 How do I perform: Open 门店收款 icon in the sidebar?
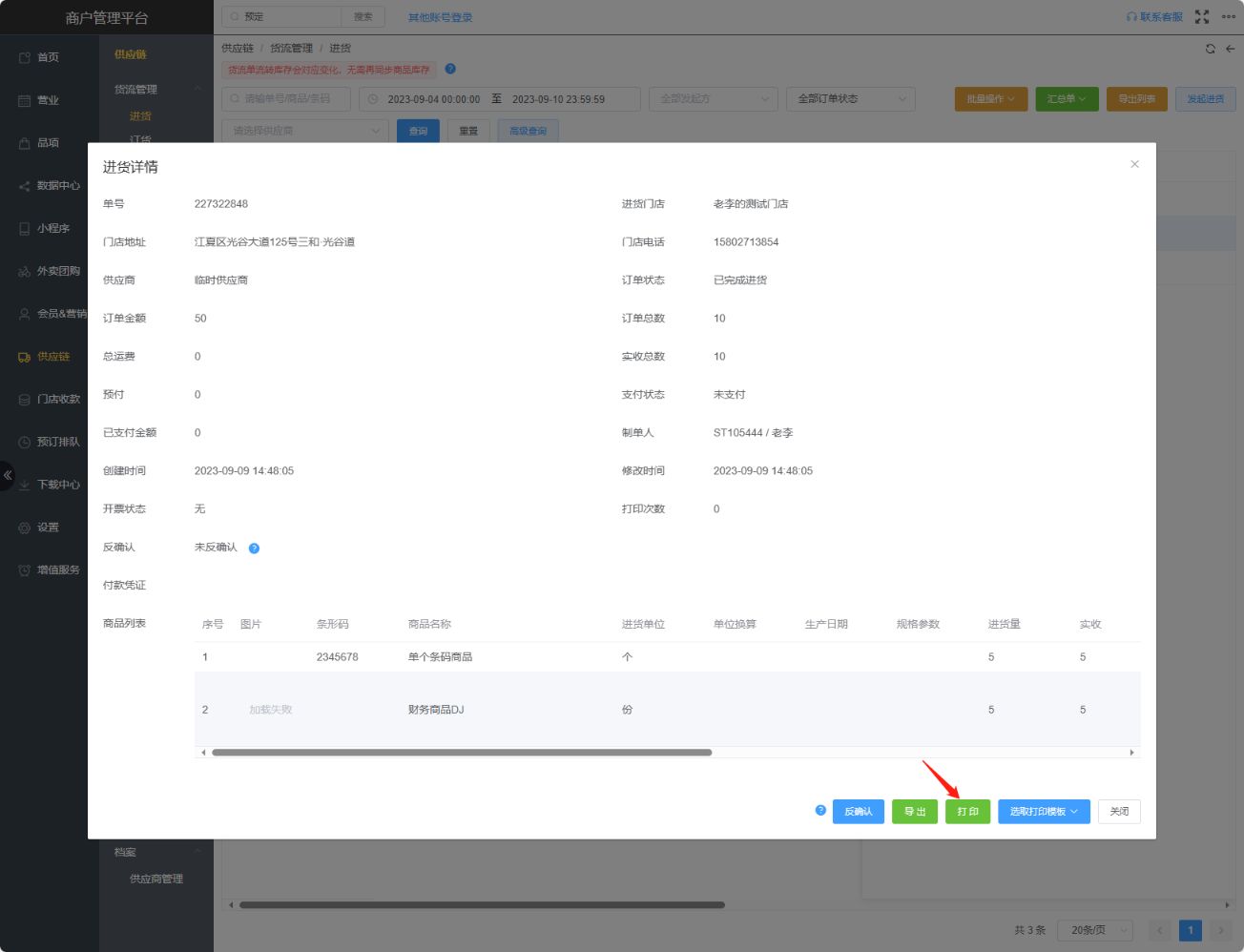[x=25, y=400]
